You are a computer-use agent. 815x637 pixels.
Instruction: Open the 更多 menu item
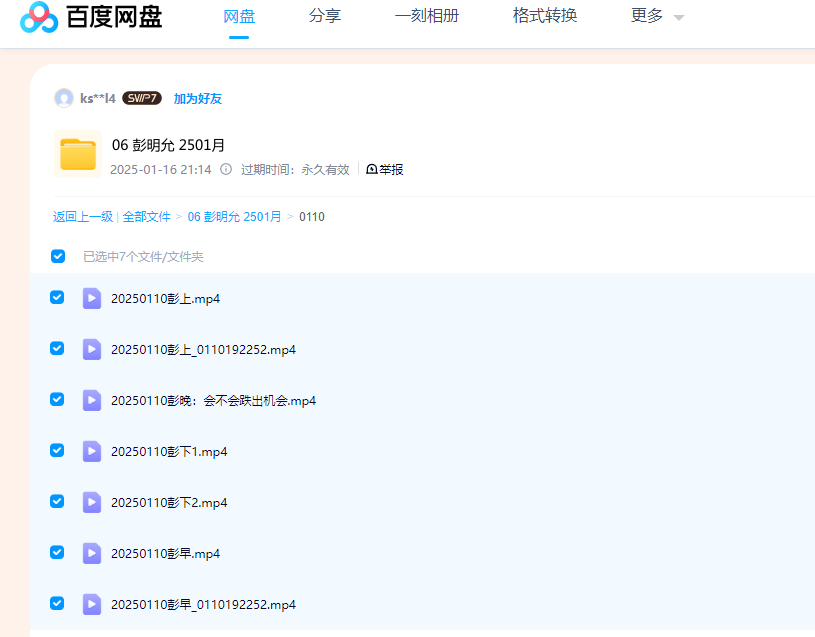coord(647,16)
